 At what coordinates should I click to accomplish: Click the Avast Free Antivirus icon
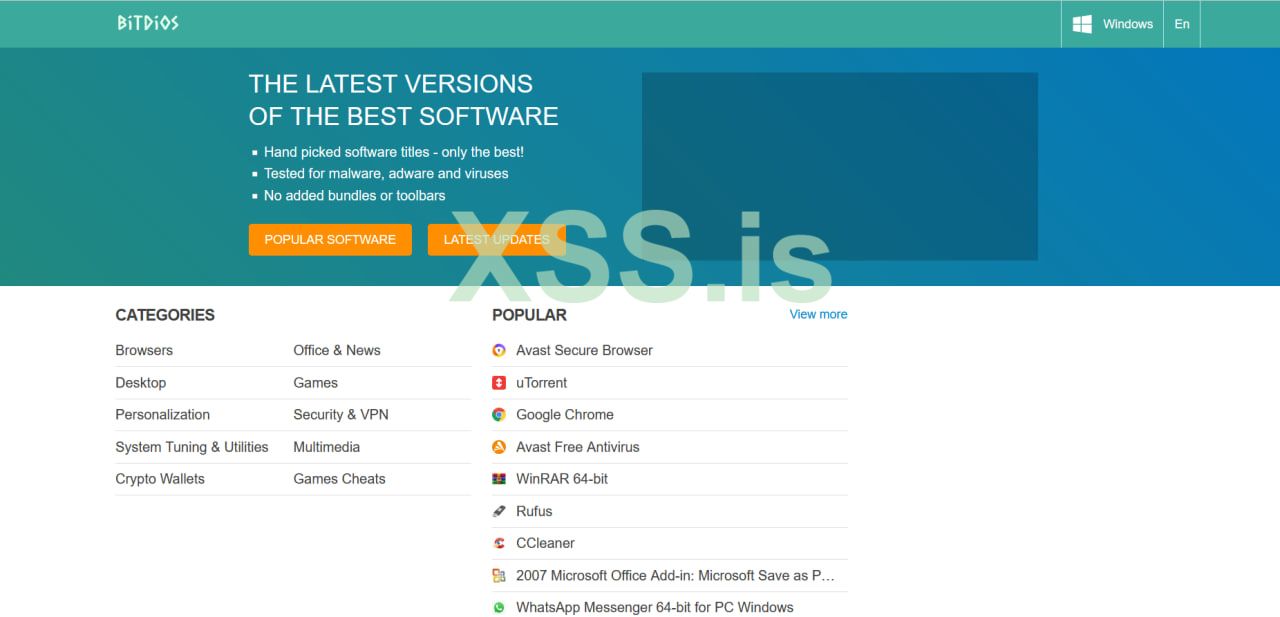point(499,447)
